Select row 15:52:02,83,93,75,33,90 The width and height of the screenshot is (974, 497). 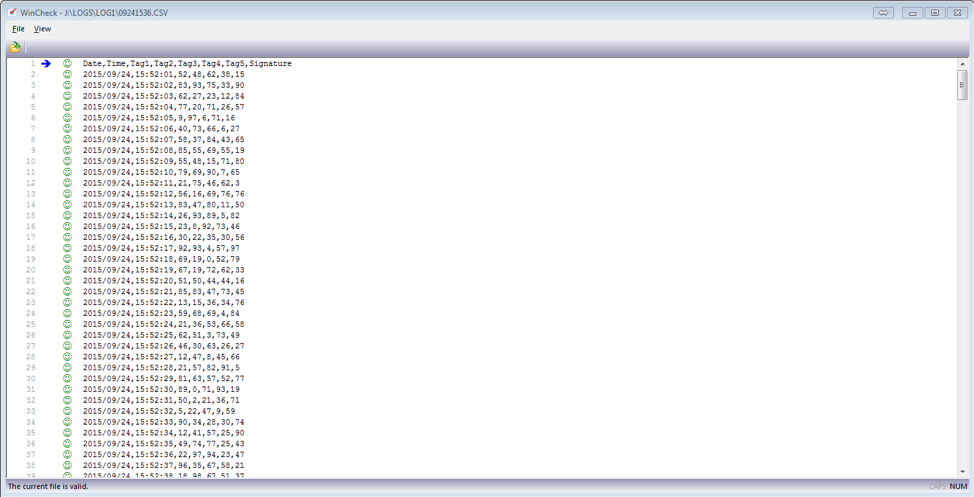[163, 85]
